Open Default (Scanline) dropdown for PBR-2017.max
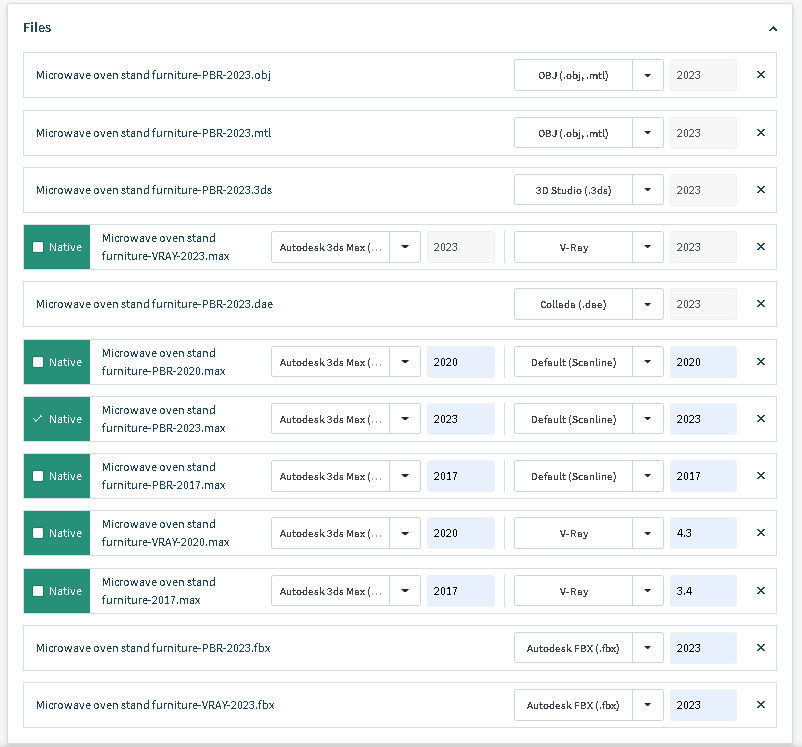 click(x=648, y=476)
